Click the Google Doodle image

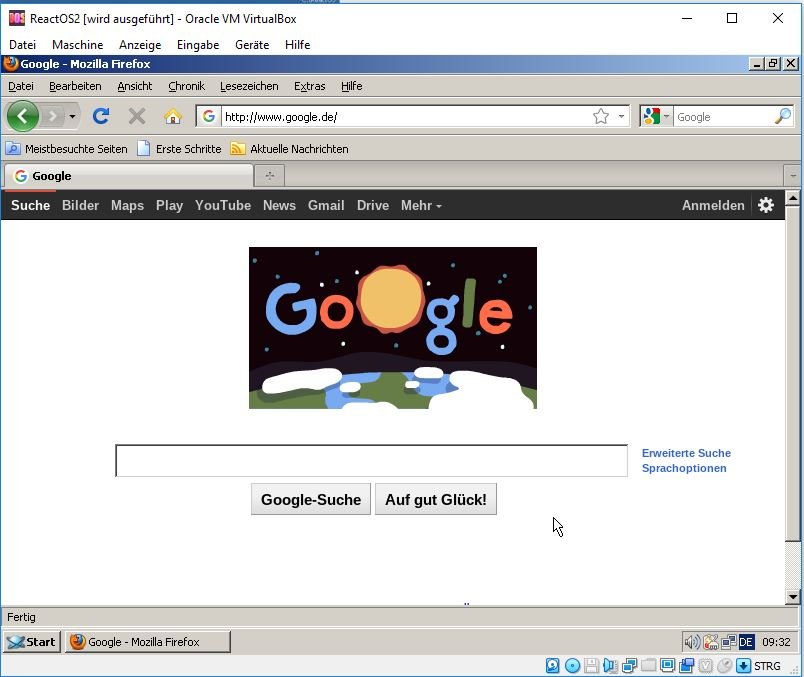[393, 328]
